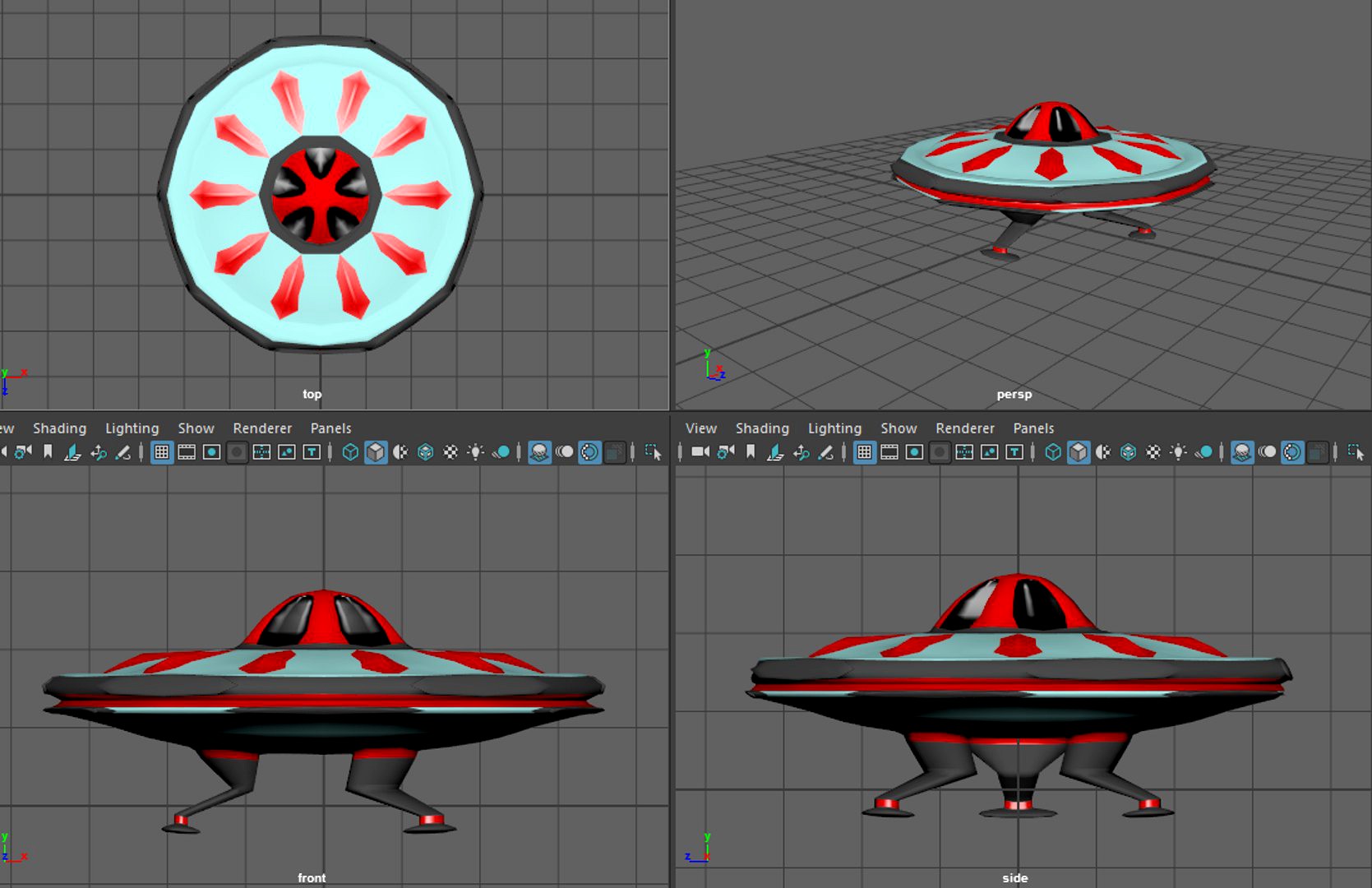The image size is (1372, 888).
Task: Toggle Safe Title in front panel toolbar
Action: [312, 451]
